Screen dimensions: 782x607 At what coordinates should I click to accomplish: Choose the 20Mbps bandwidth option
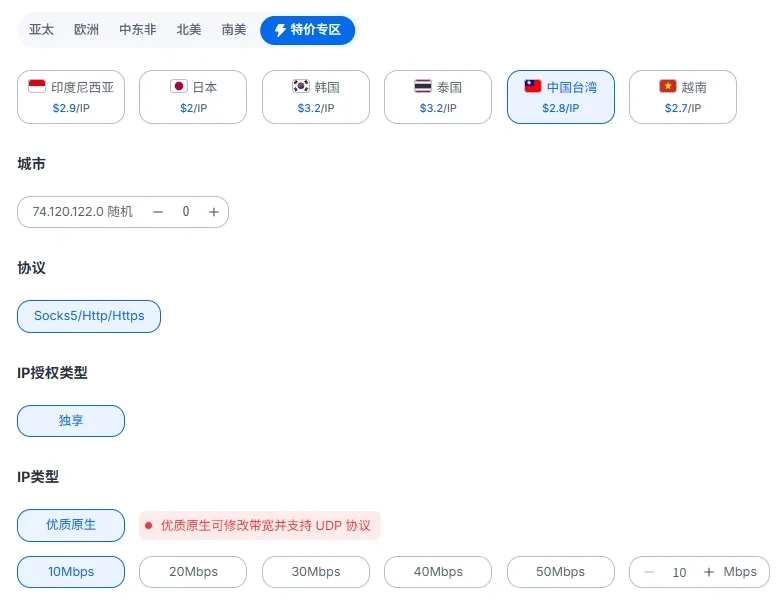coord(193,572)
